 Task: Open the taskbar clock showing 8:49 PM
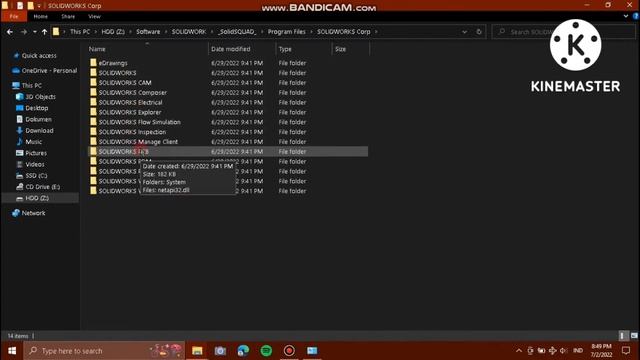pos(601,351)
